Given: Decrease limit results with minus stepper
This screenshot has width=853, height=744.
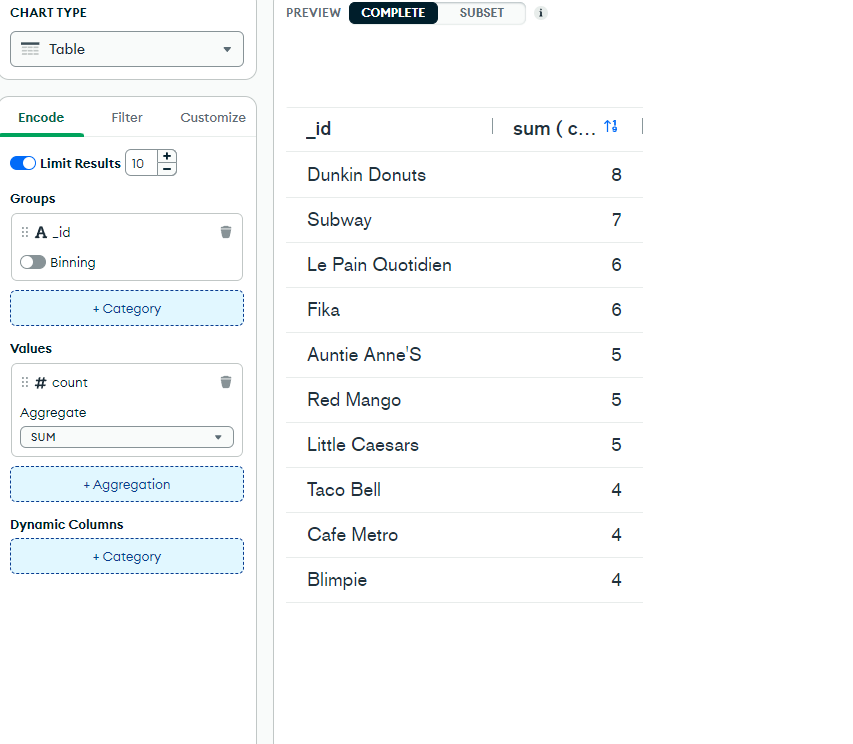Looking at the screenshot, I should (x=167, y=169).
